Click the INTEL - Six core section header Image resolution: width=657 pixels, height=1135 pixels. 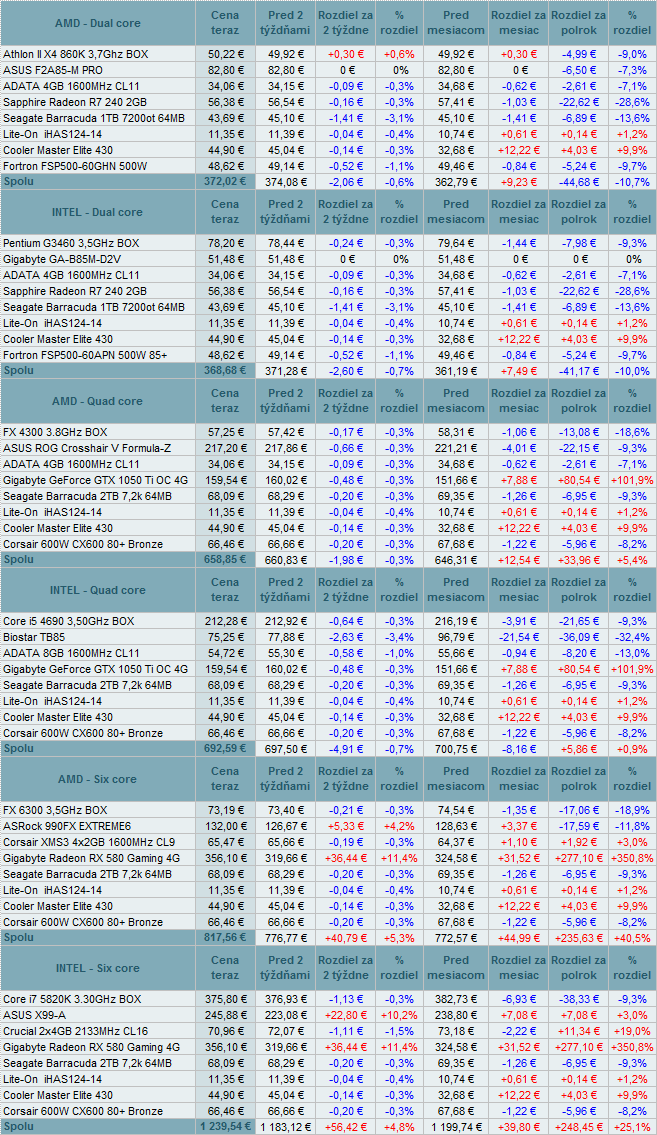pyautogui.click(x=96, y=968)
